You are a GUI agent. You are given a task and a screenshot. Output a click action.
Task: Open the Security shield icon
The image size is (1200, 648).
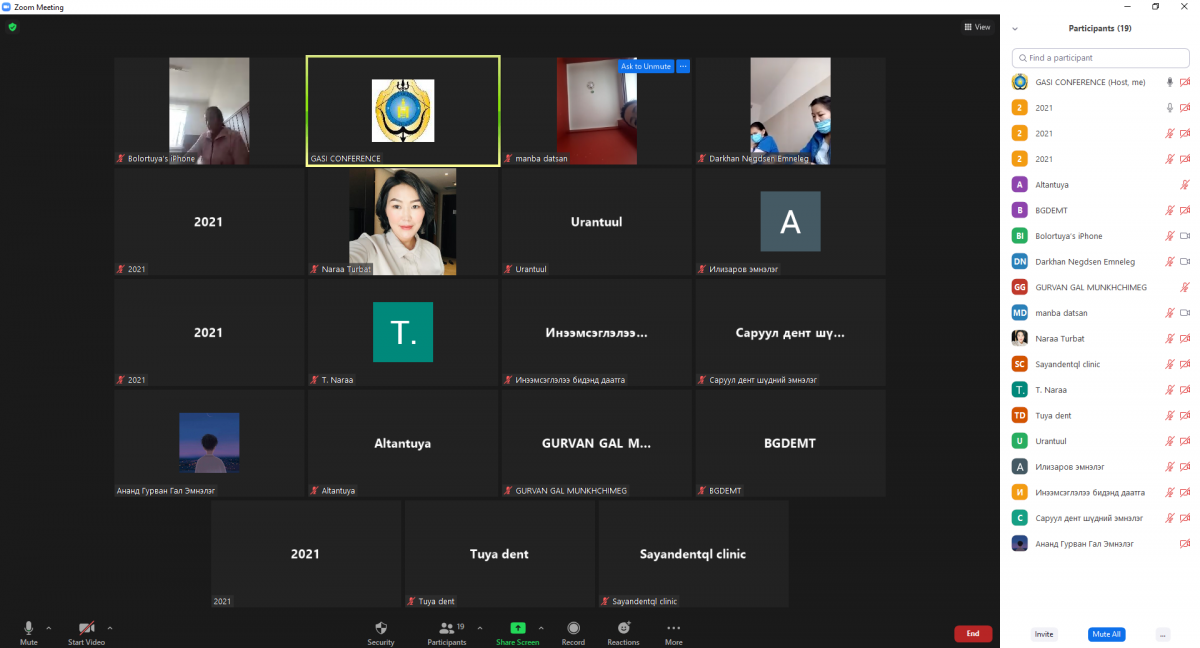tap(380, 628)
